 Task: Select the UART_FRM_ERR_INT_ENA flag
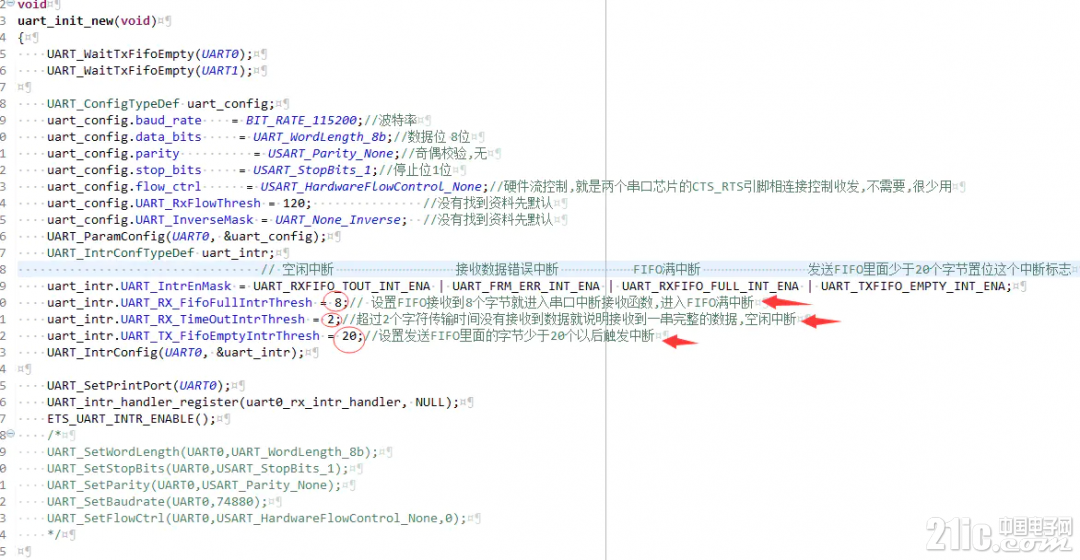point(526,285)
